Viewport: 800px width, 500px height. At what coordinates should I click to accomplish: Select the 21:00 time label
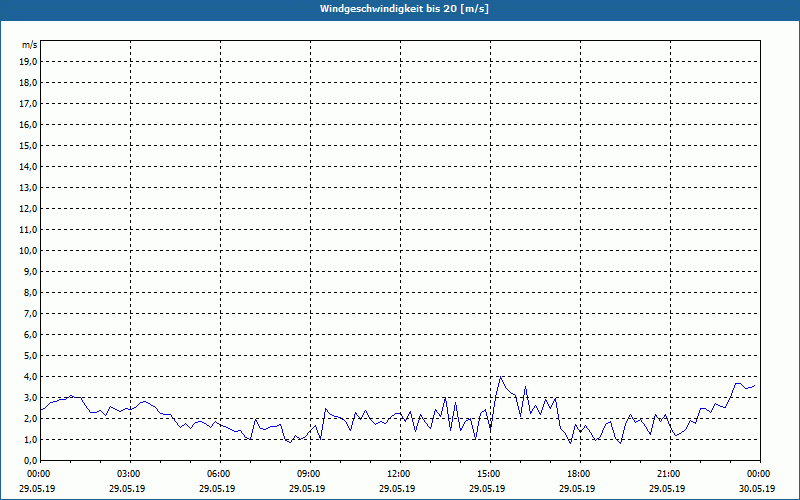tap(670, 474)
